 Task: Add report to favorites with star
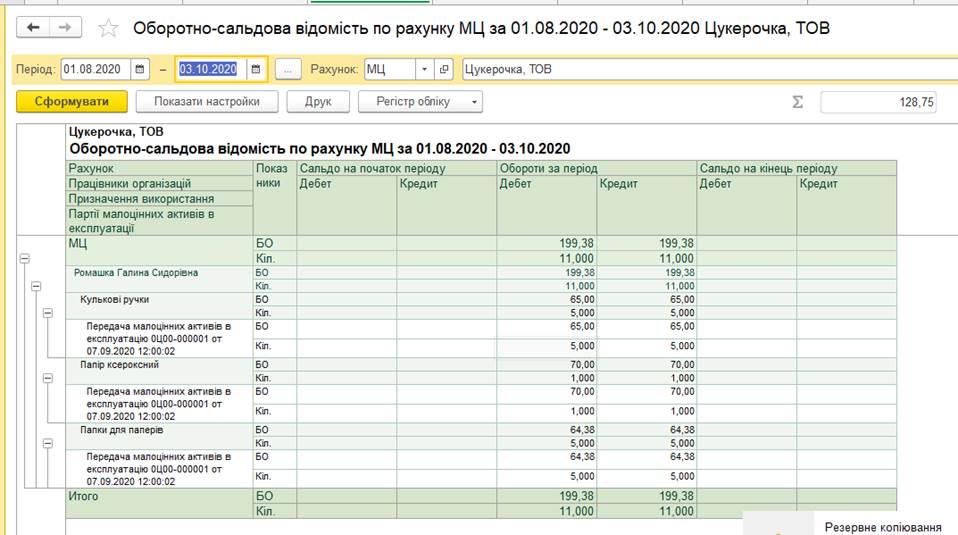[109, 29]
